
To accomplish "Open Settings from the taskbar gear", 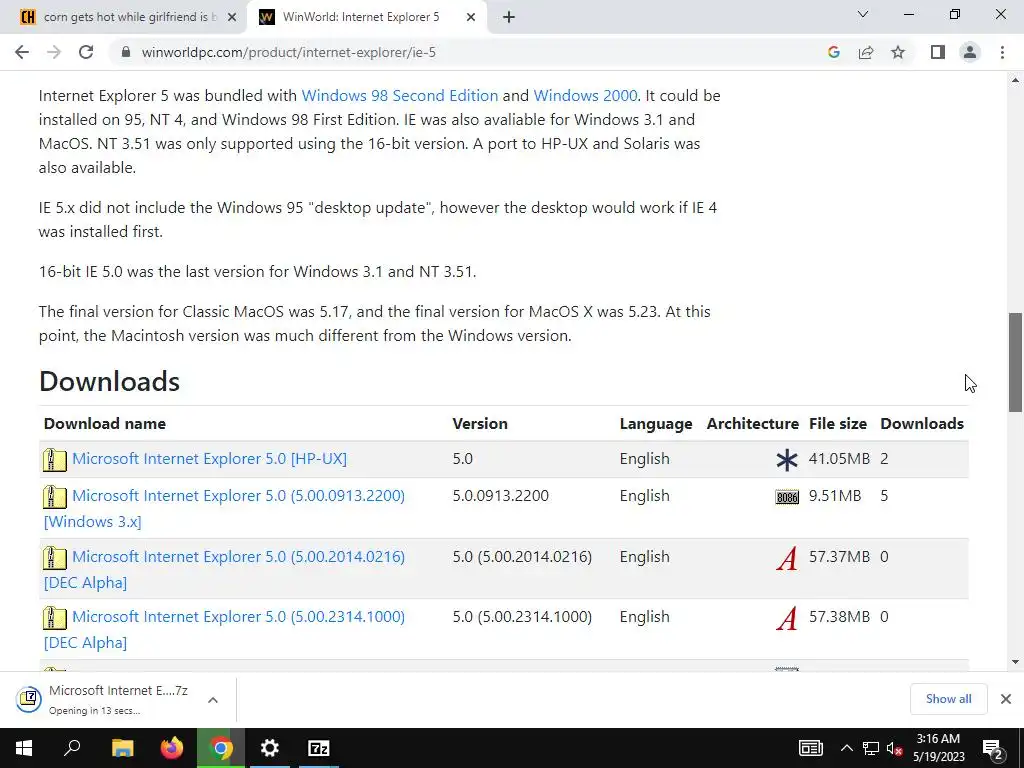I will coord(269,748).
